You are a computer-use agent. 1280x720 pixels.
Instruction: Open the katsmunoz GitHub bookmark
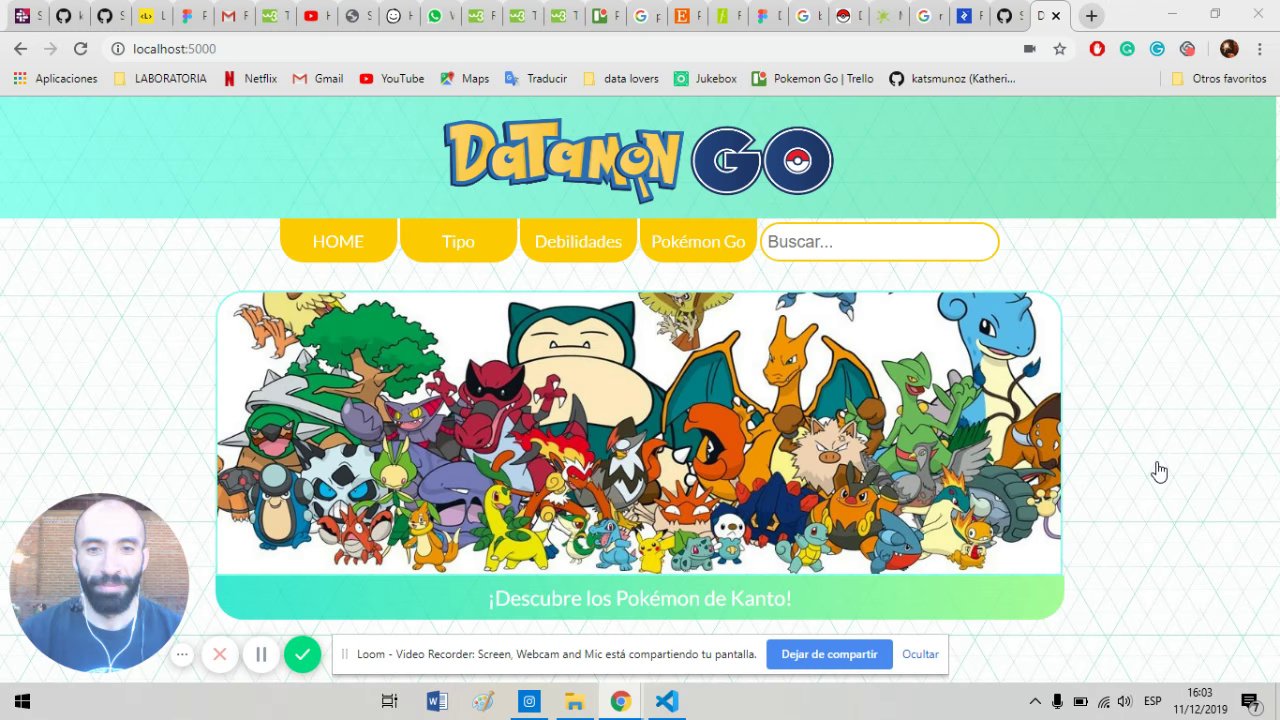pyautogui.click(x=952, y=78)
